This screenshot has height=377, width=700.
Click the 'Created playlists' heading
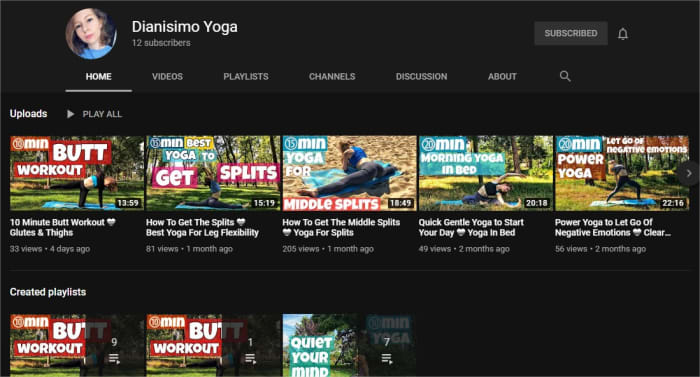[x=48, y=292]
